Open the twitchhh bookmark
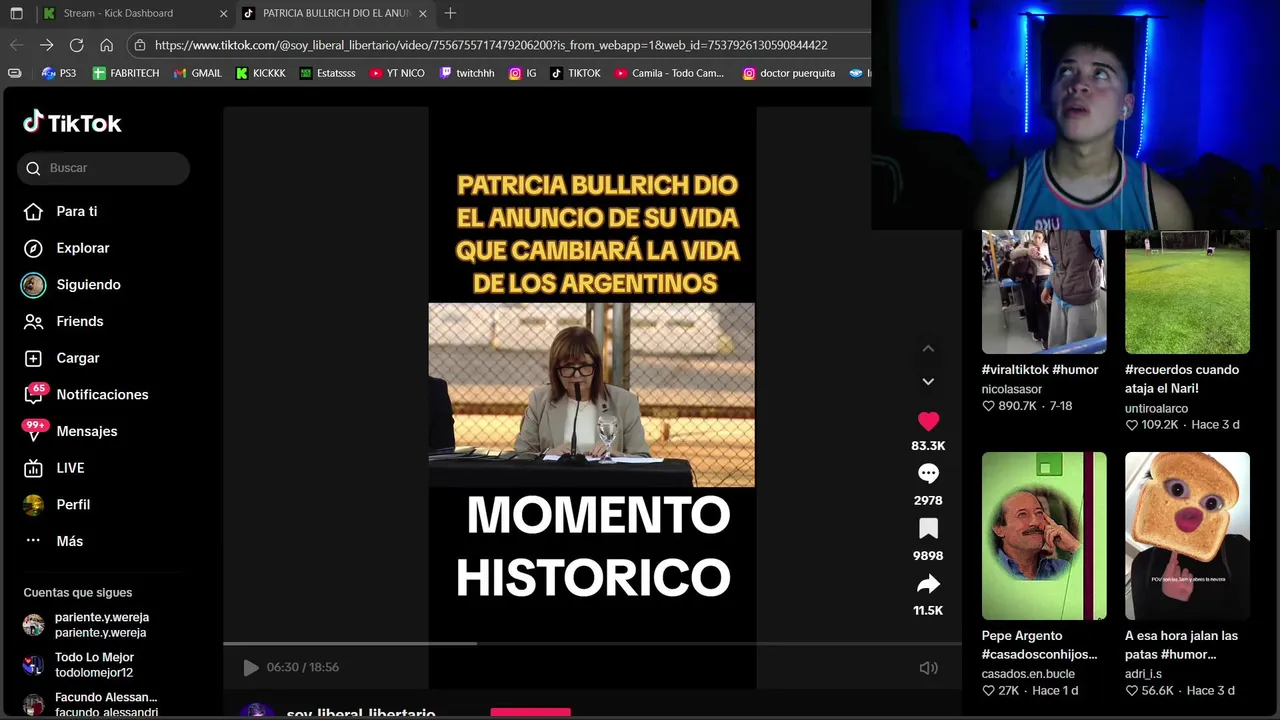 click(x=467, y=73)
